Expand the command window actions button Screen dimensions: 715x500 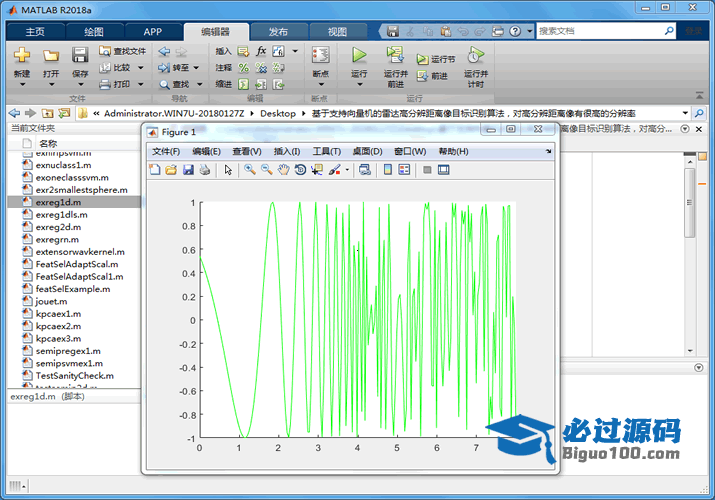pyautogui.click(x=699, y=367)
